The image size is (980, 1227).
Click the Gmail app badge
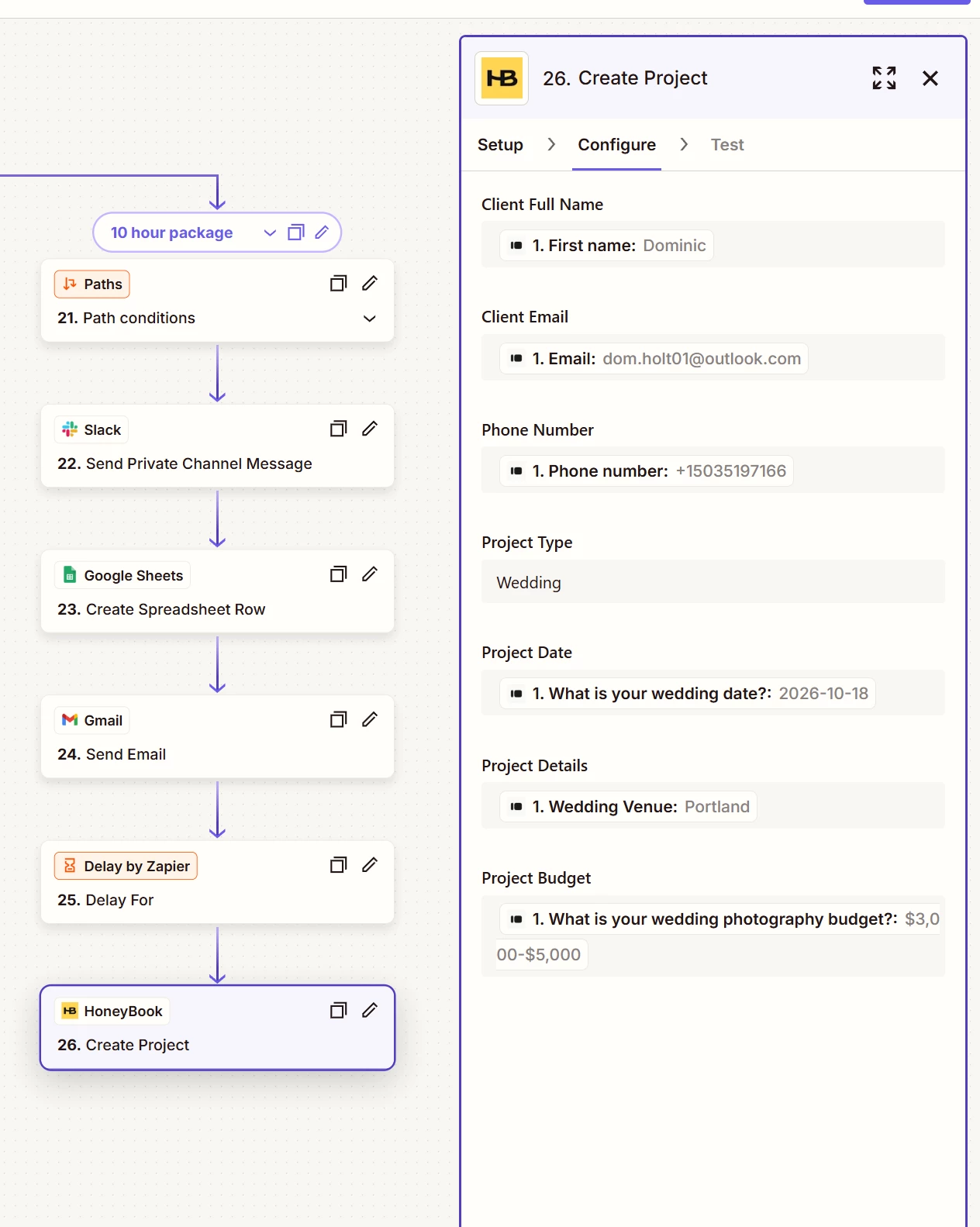[x=92, y=721]
